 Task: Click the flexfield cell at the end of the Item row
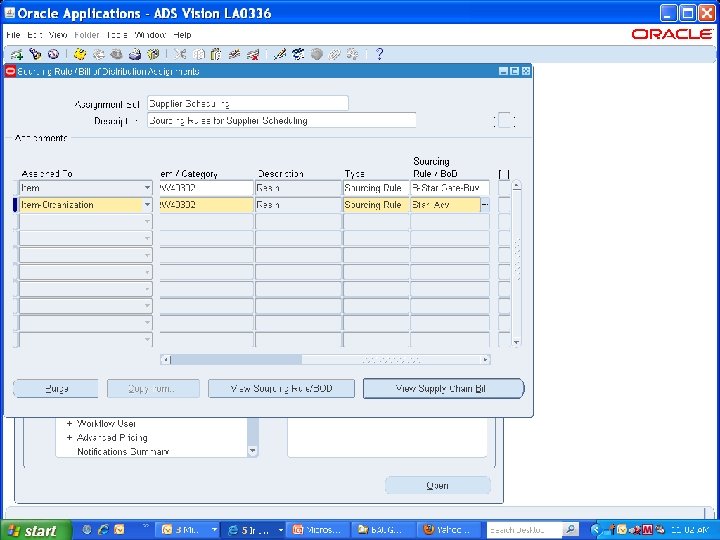(504, 188)
